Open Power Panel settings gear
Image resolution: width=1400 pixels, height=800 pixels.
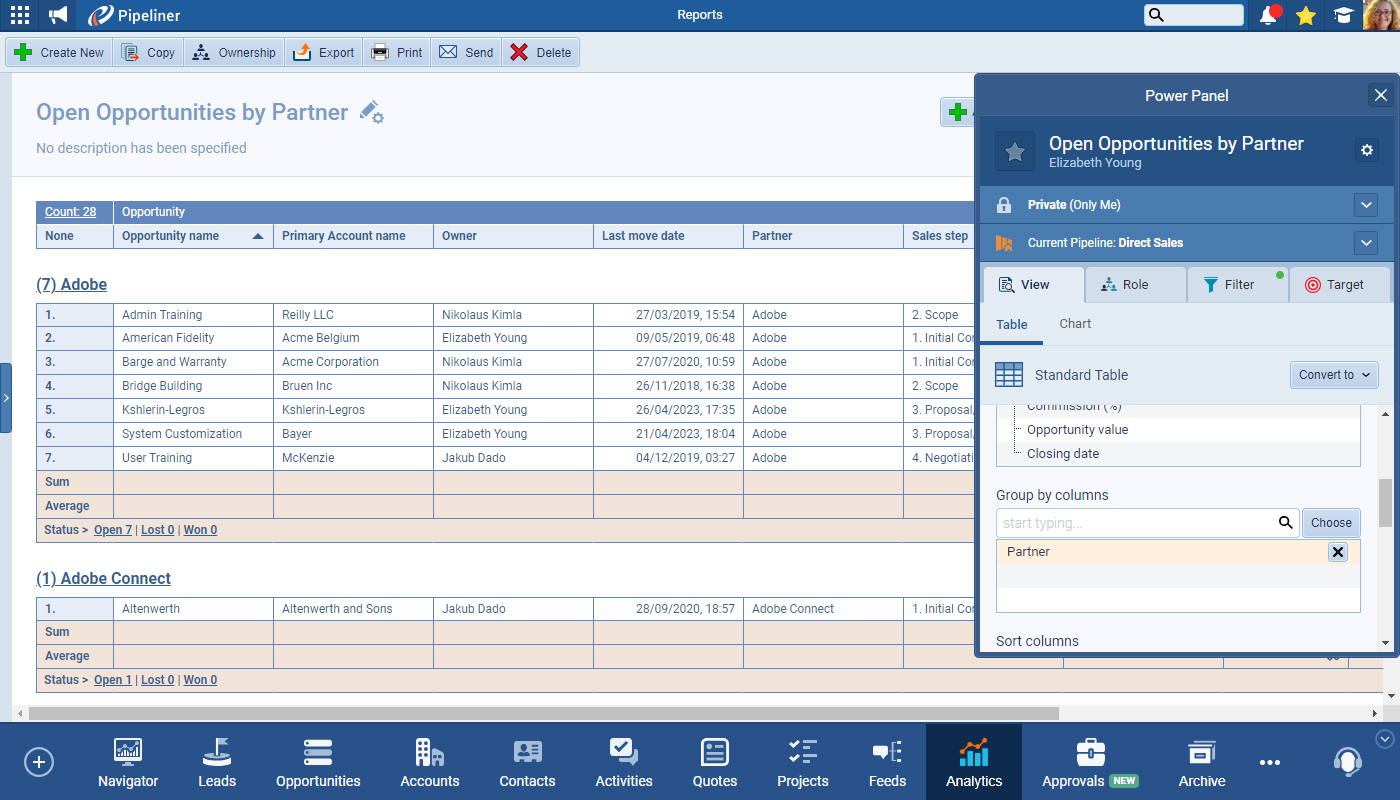tap(1367, 150)
